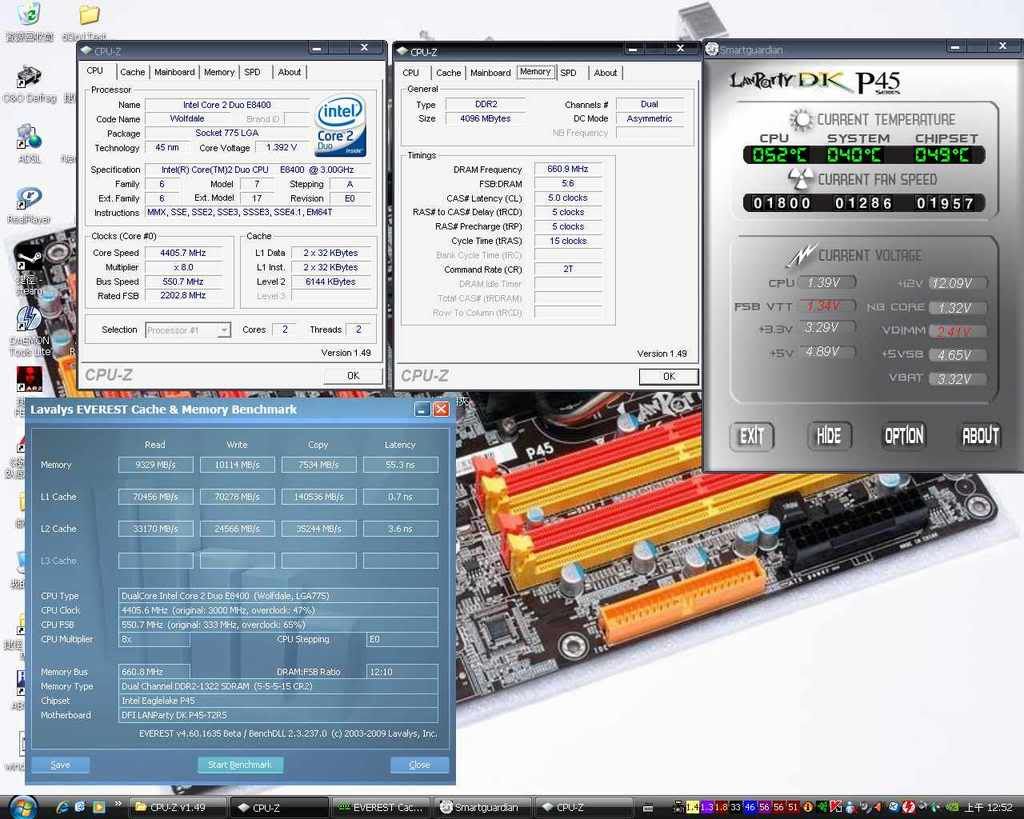The height and width of the screenshot is (819, 1024).
Task: Click the LanParty DK P45 logo in Smartguardian
Action: [x=814, y=82]
